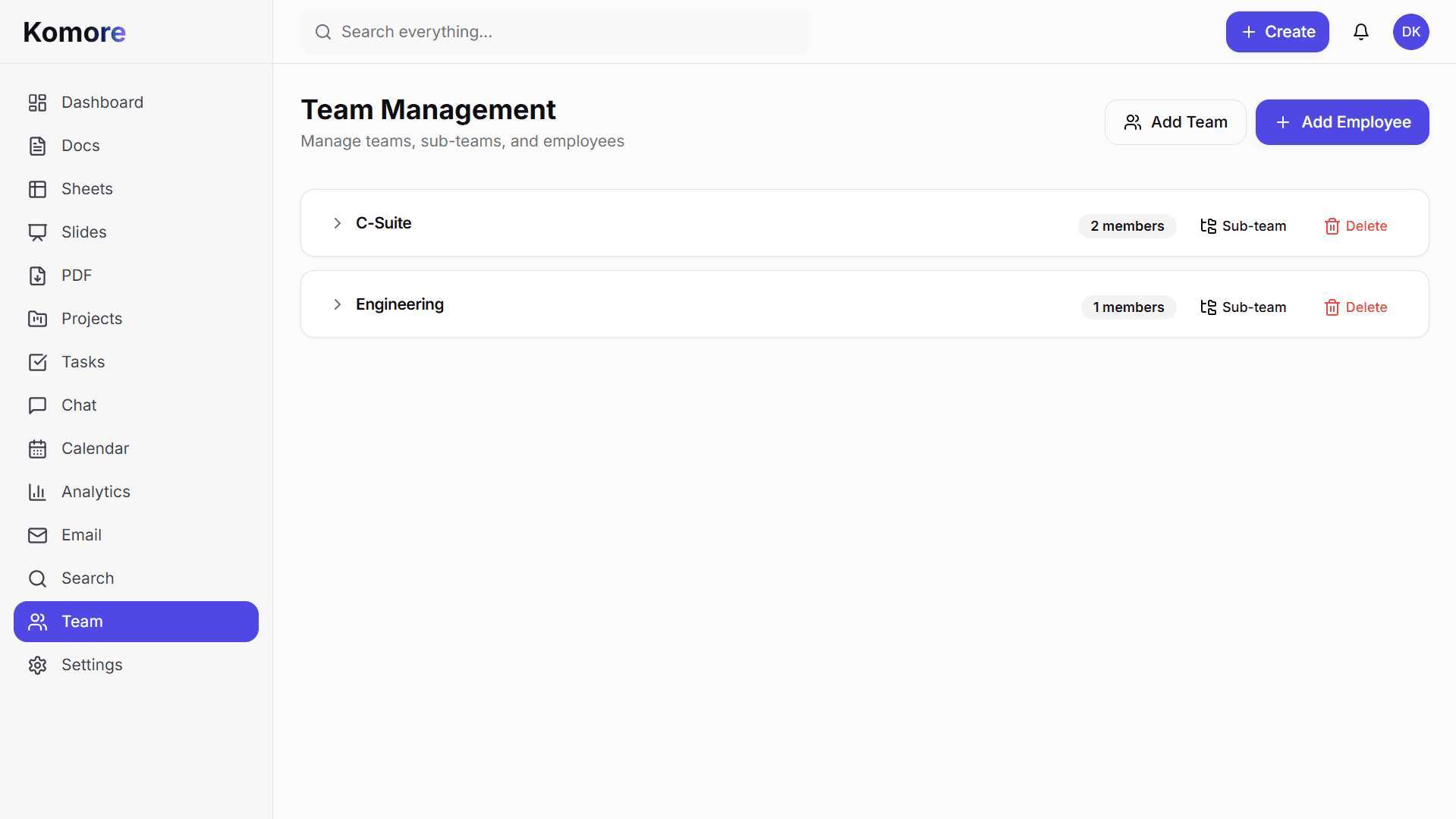The image size is (1456, 819).
Task: Delete the C-Suite team
Action: 1355,225
